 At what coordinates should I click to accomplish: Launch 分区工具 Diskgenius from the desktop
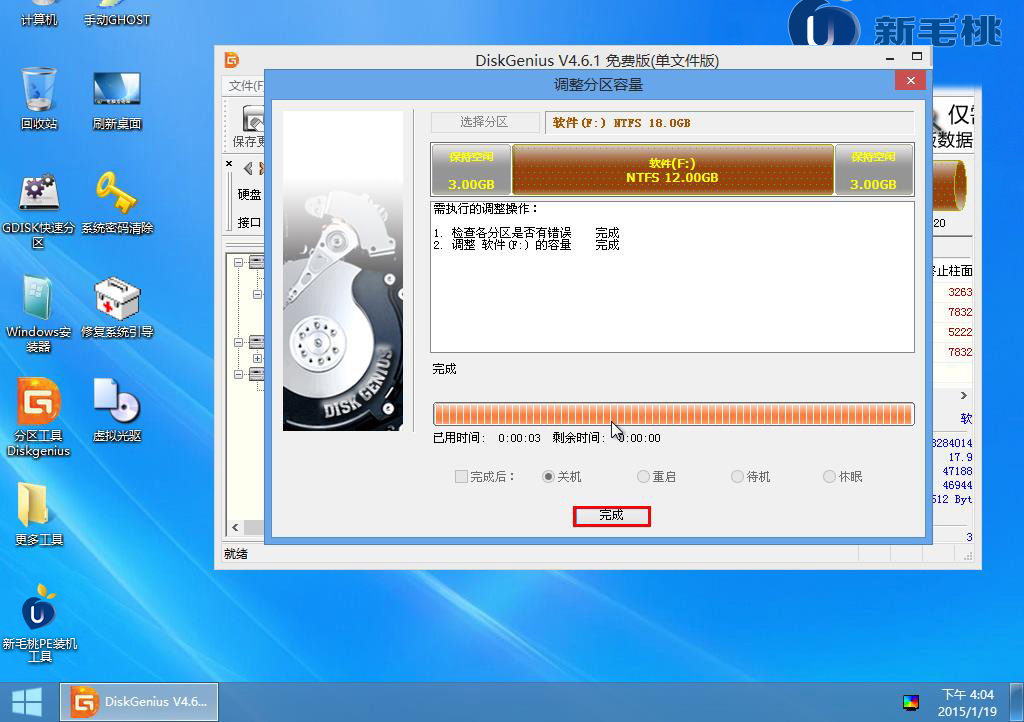(x=39, y=418)
